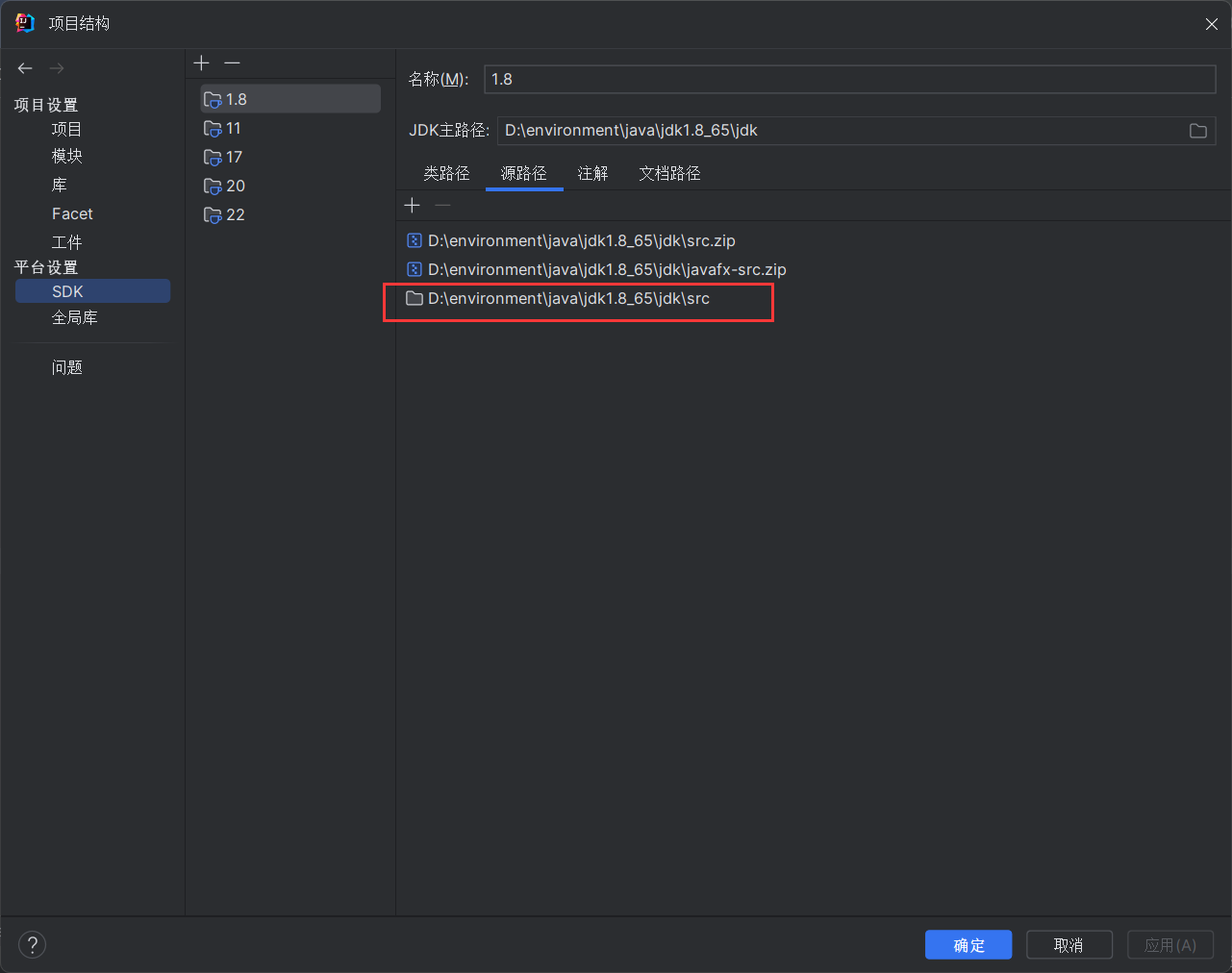Browse for JDK home path folder icon
Viewport: 1232px width, 973px height.
click(1197, 131)
